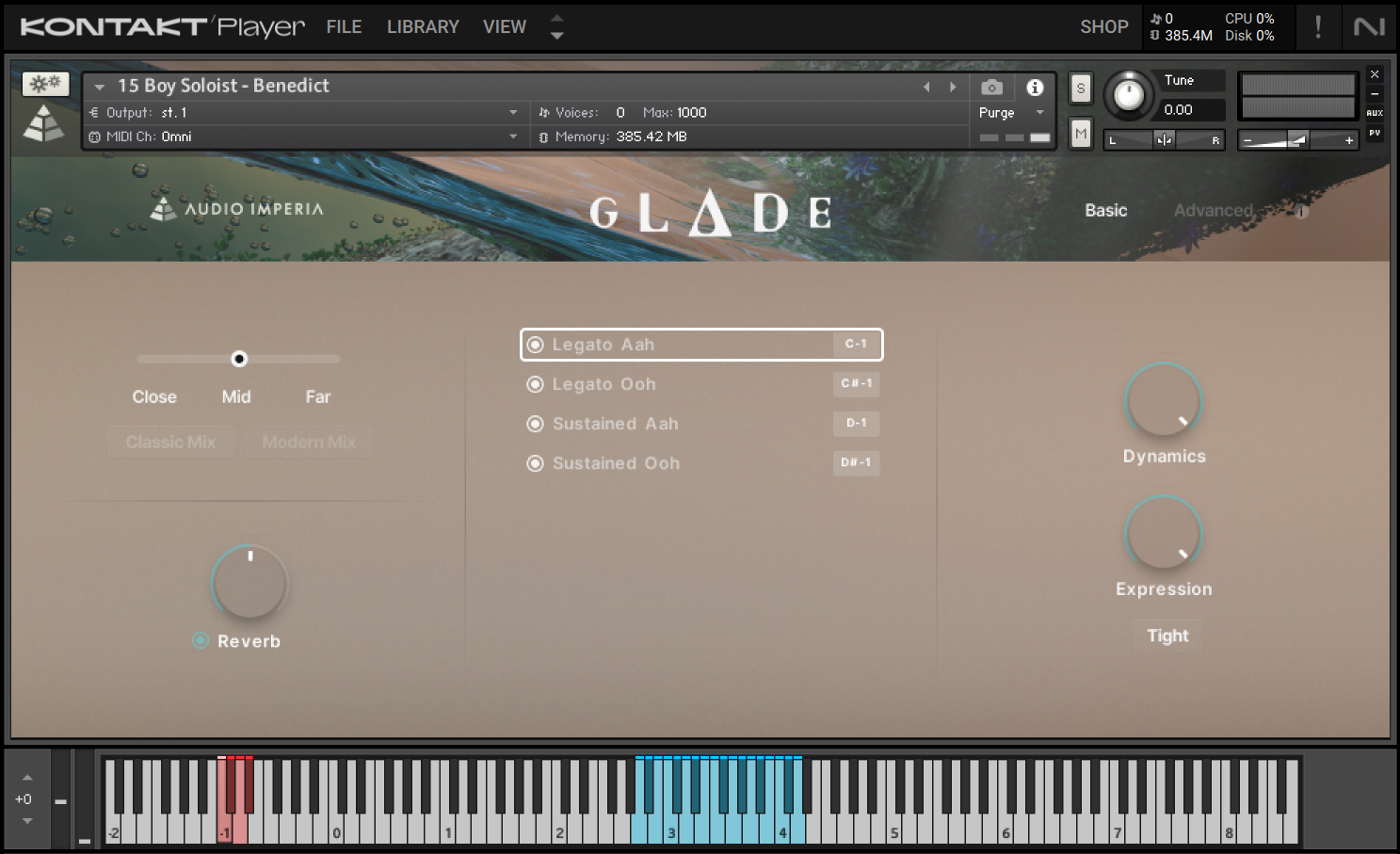Open the FILE menu

(x=344, y=27)
